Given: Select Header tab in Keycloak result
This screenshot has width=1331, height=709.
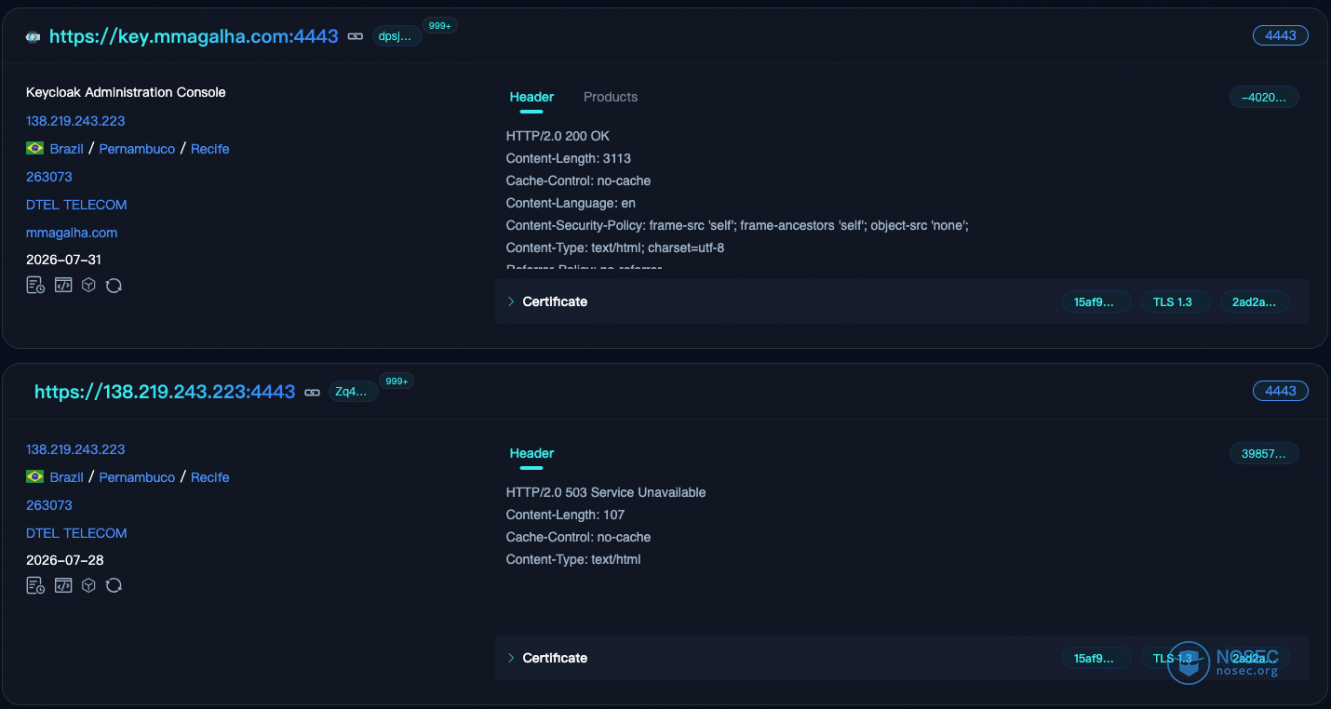Looking at the screenshot, I should point(531,97).
